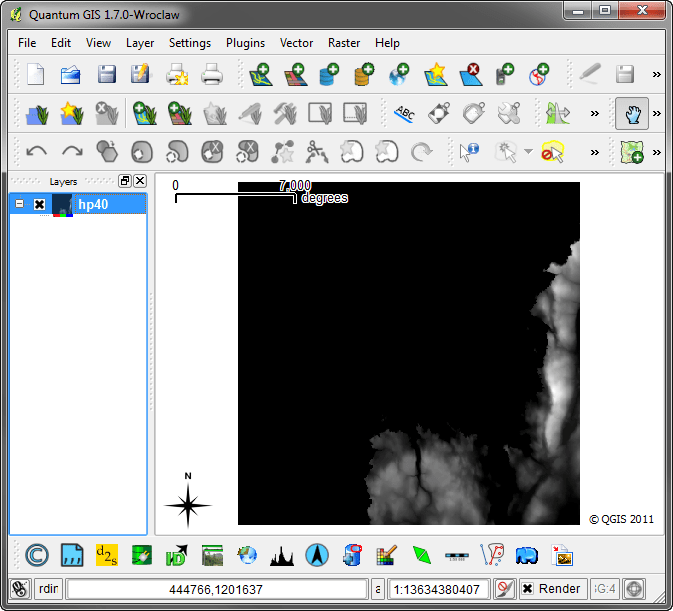Viewport: 673px width, 611px height.
Task: Open the Edit menu
Action: [x=61, y=43]
